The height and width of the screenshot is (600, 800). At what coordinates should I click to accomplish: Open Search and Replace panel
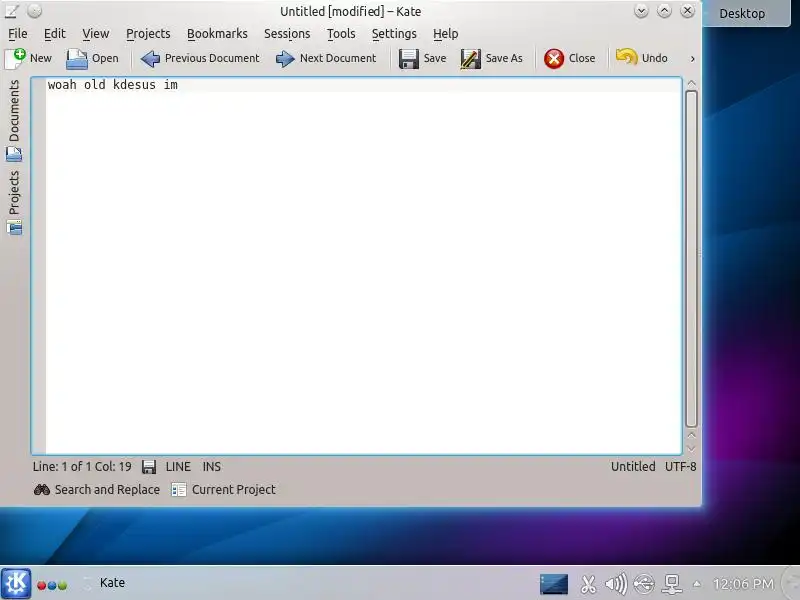[96, 490]
